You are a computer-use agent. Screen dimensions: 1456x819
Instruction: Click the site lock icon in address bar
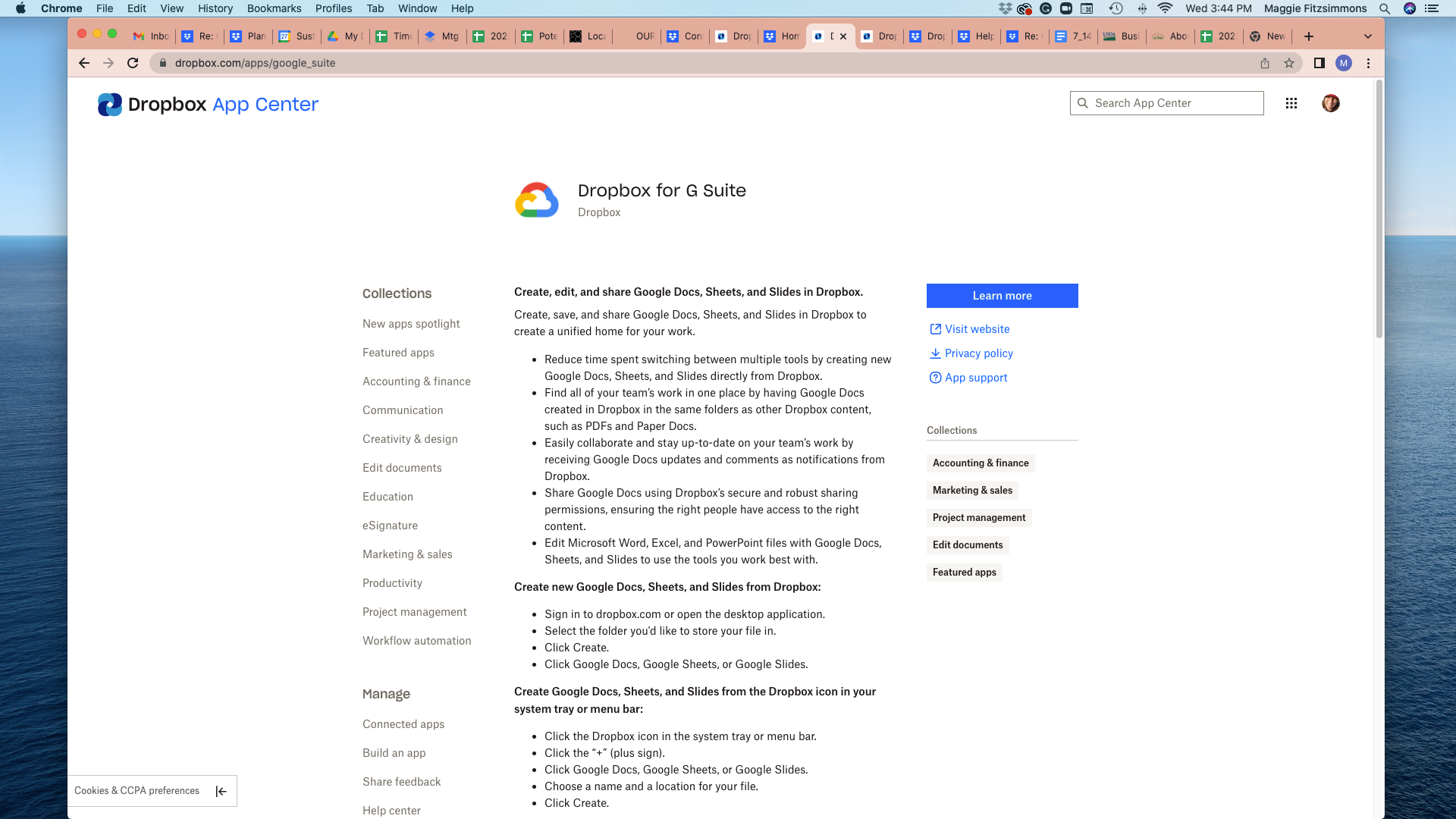(162, 63)
